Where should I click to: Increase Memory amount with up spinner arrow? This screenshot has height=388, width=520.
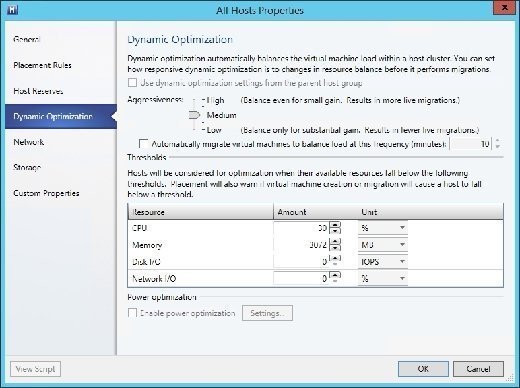pyautogui.click(x=335, y=241)
